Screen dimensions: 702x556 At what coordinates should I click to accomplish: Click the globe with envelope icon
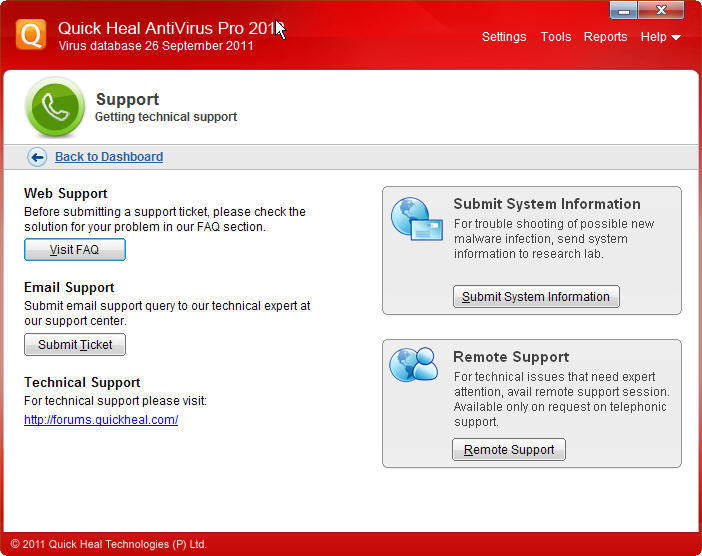pyautogui.click(x=416, y=219)
